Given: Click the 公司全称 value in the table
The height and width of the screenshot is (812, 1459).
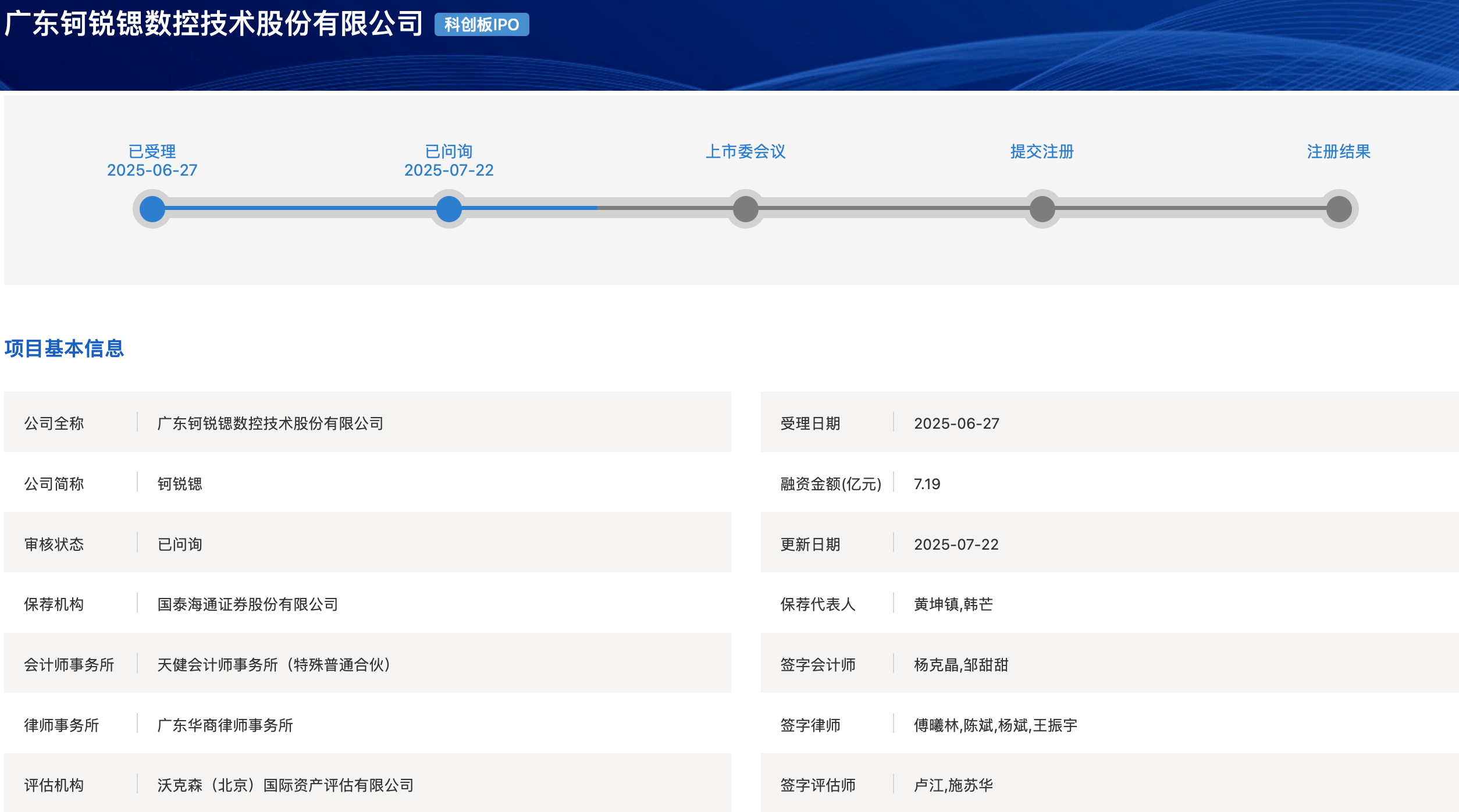Looking at the screenshot, I should pyautogui.click(x=271, y=423).
